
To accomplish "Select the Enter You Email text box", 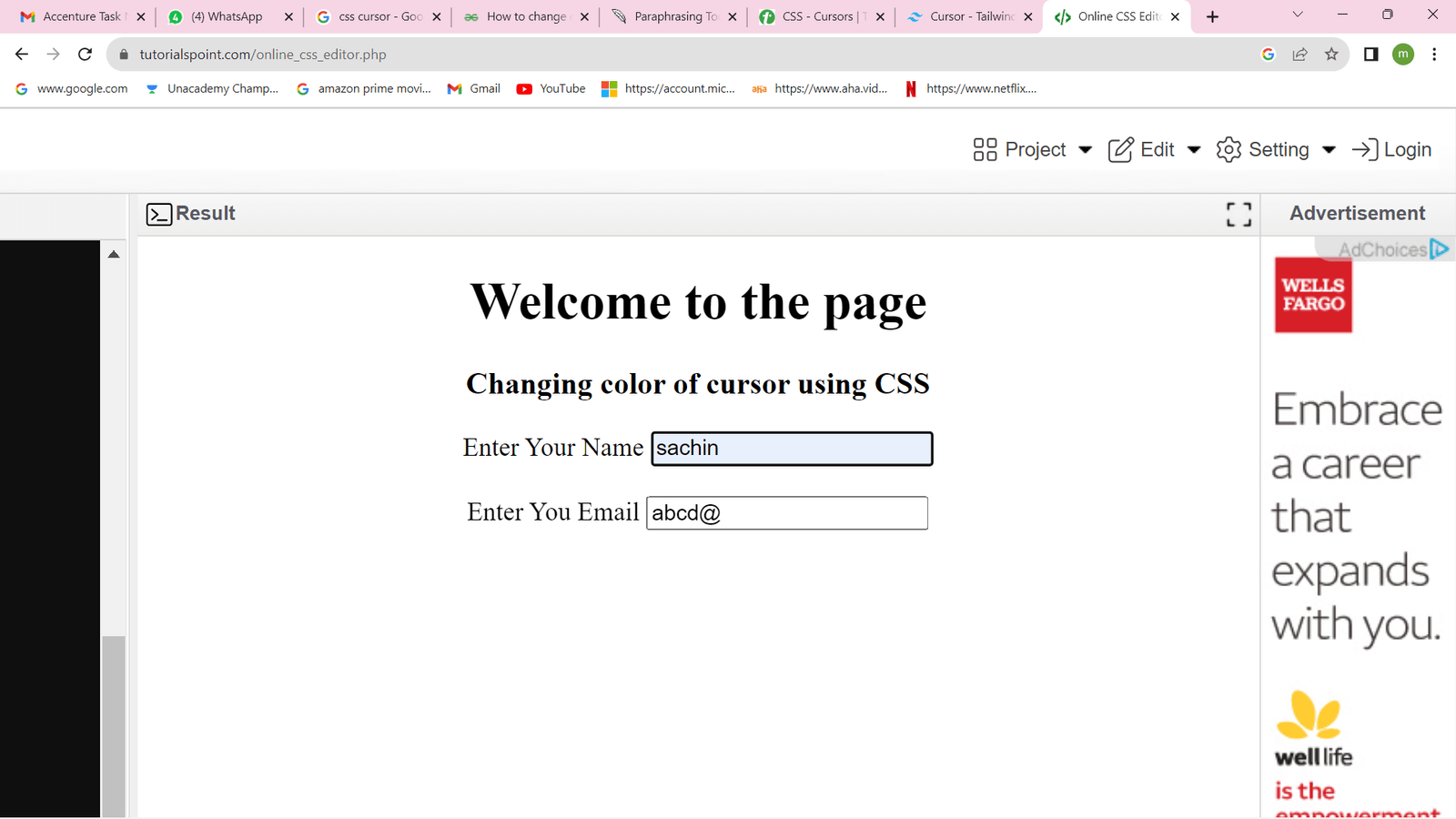I will [786, 512].
